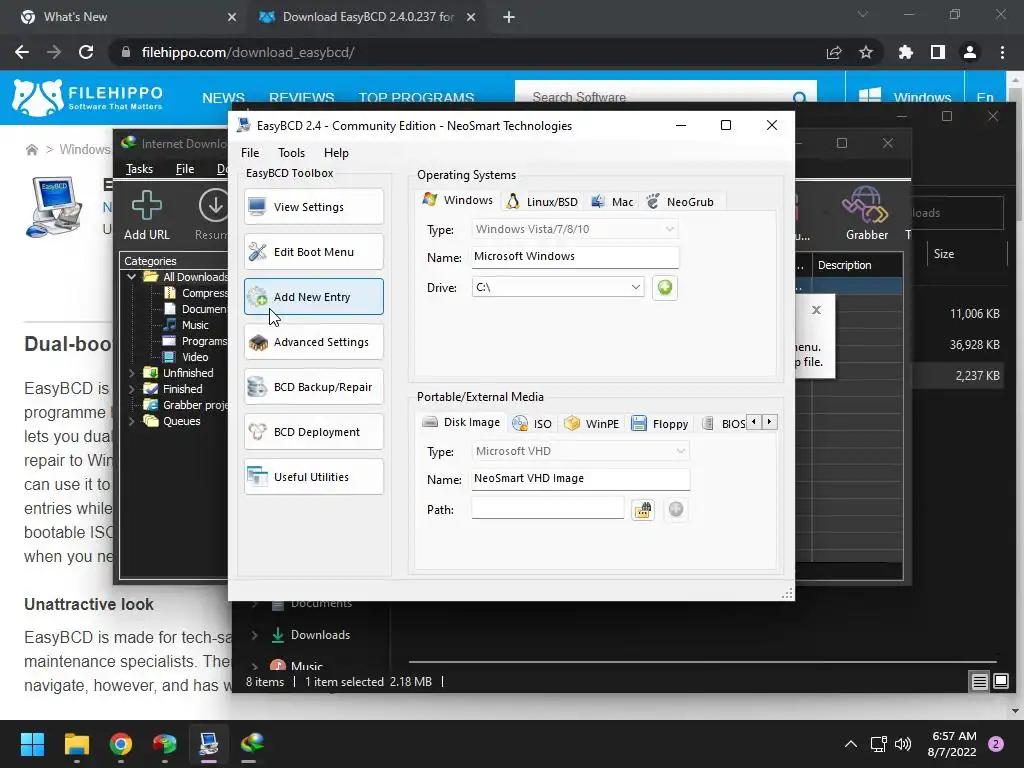The height and width of the screenshot is (768, 1024).
Task: Click the grey add portable media icon
Action: (x=676, y=509)
